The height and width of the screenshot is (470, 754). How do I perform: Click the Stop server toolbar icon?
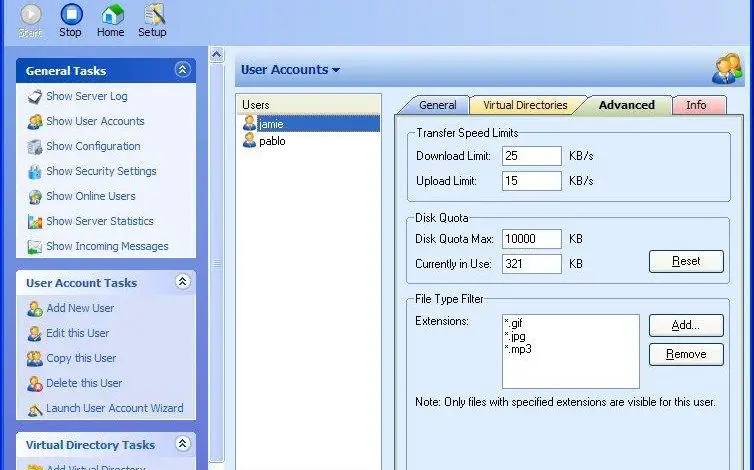(71, 14)
